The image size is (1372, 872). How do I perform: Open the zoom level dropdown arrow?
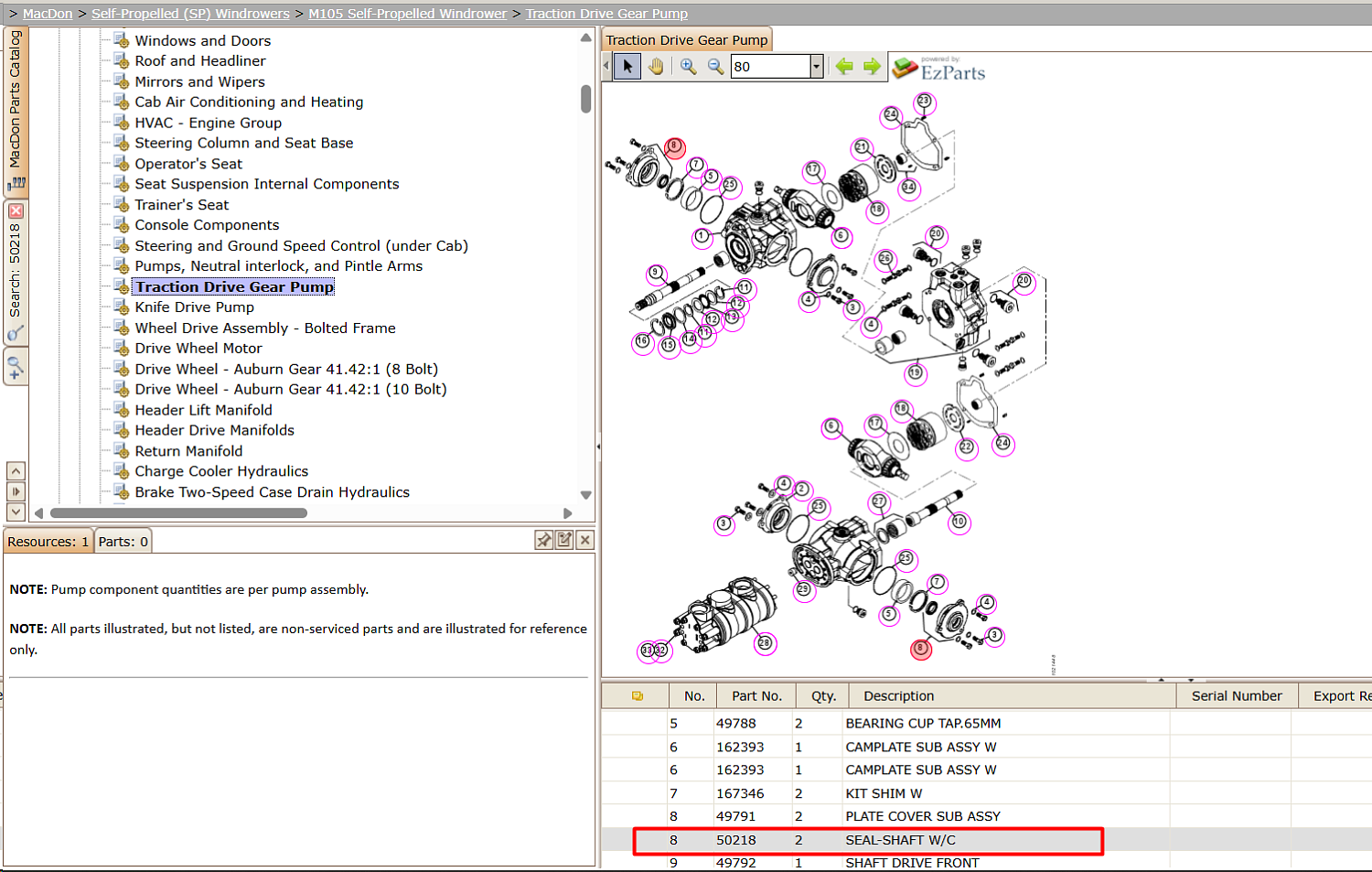(x=817, y=66)
